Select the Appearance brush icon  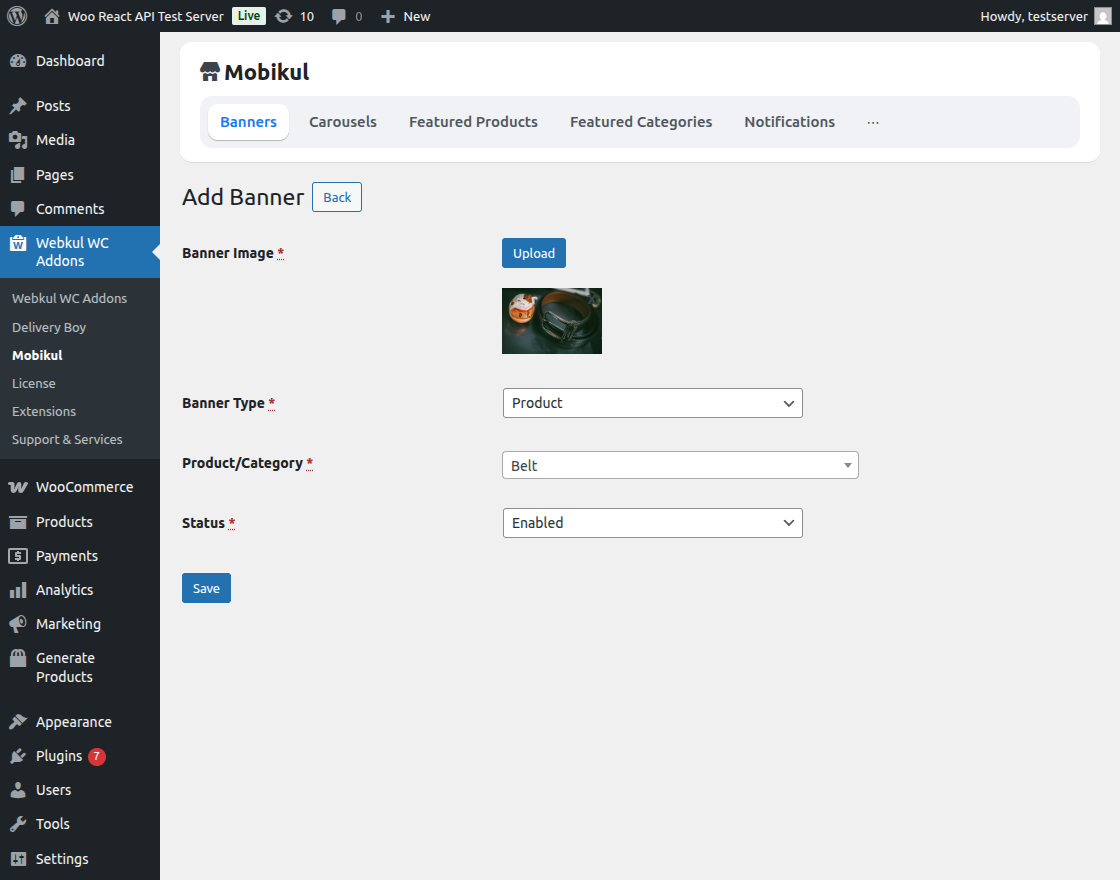tap(20, 721)
